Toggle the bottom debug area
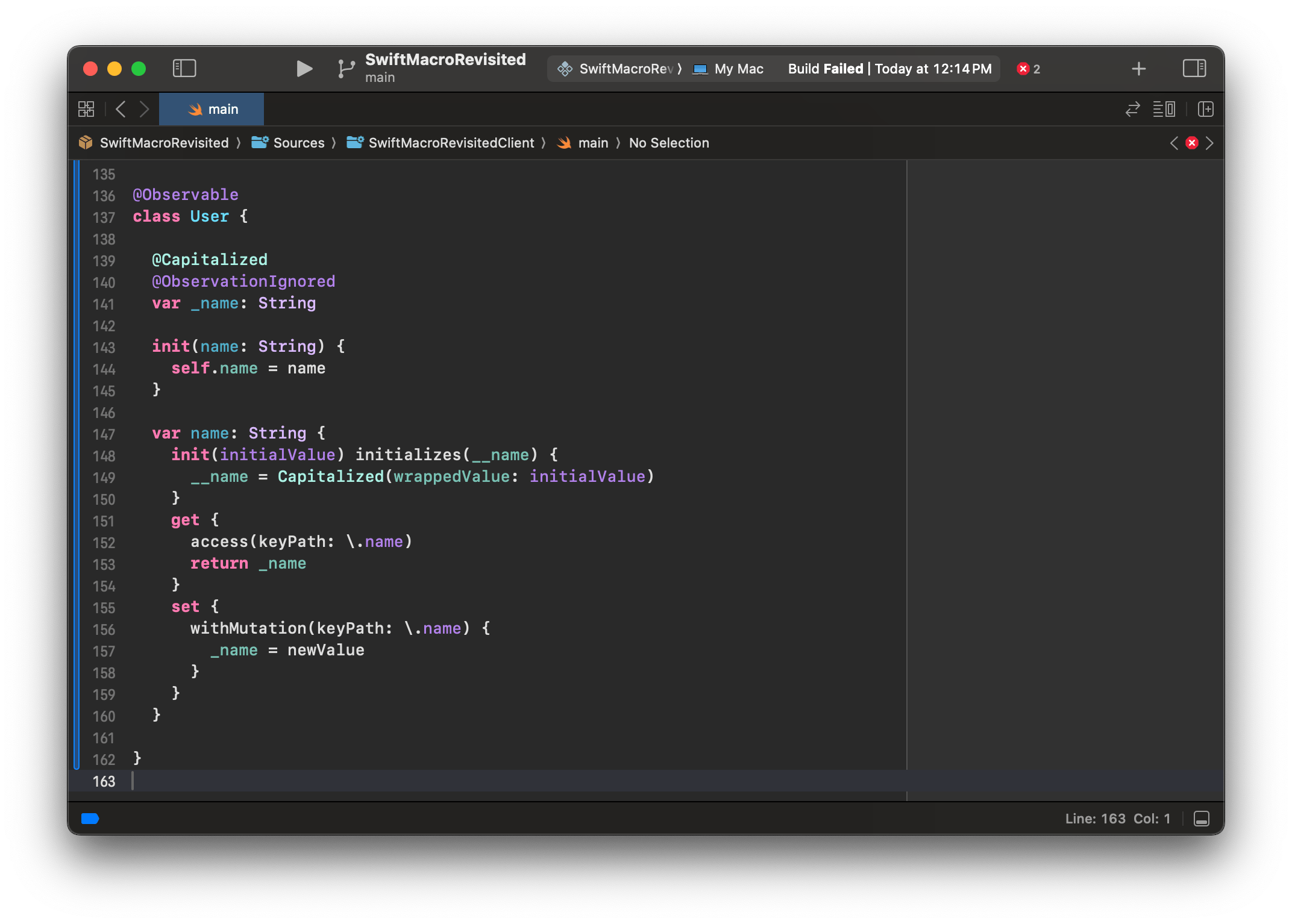The image size is (1292, 924). click(1201, 819)
